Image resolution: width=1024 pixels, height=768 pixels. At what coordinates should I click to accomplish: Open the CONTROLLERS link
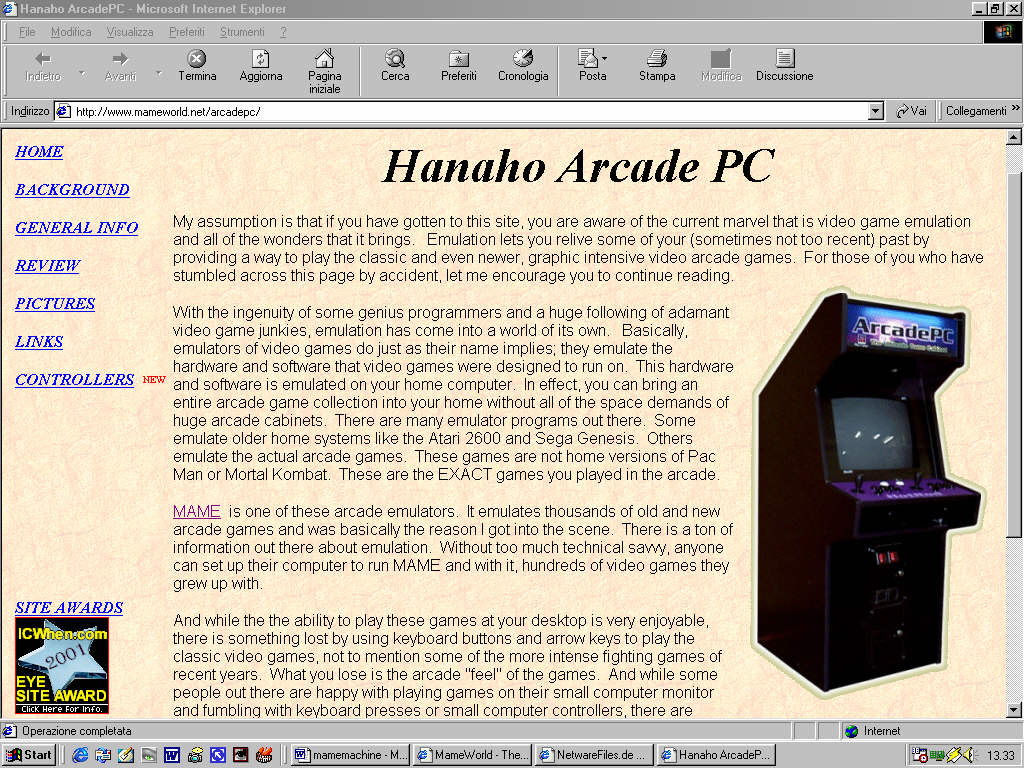click(x=74, y=379)
